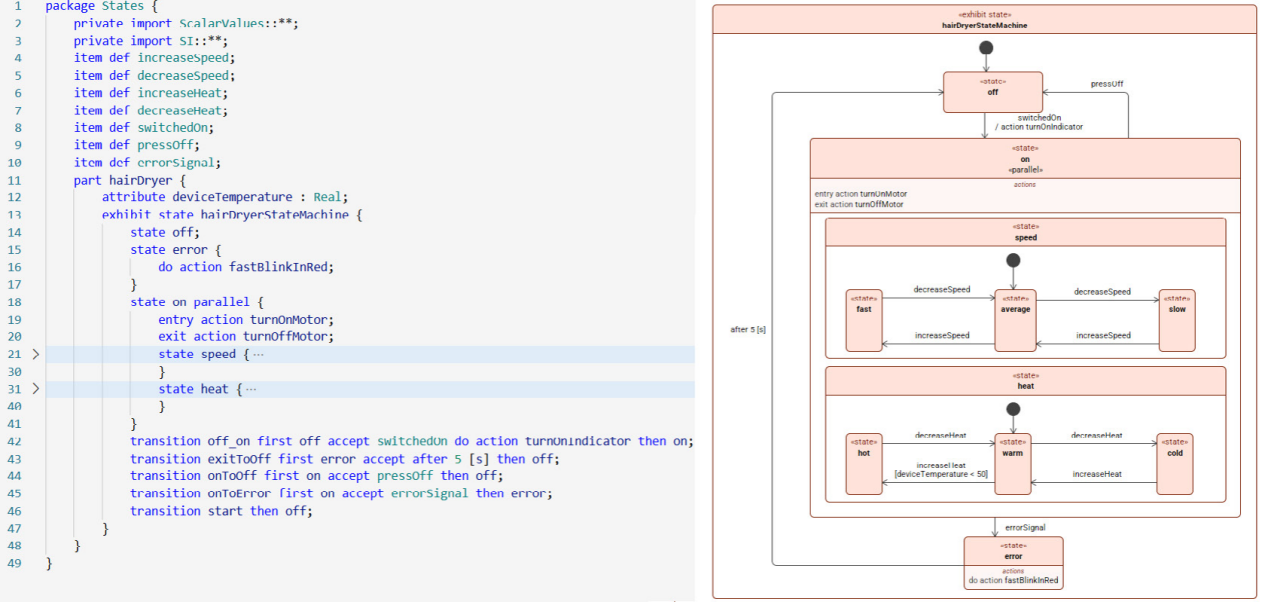The height and width of the screenshot is (602, 1268).
Task: Select the 'hot' state box
Action: pyautogui.click(x=864, y=464)
